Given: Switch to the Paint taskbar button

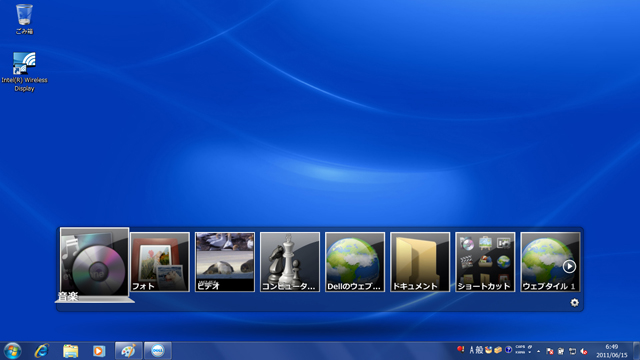Looking at the screenshot, I should point(129,351).
